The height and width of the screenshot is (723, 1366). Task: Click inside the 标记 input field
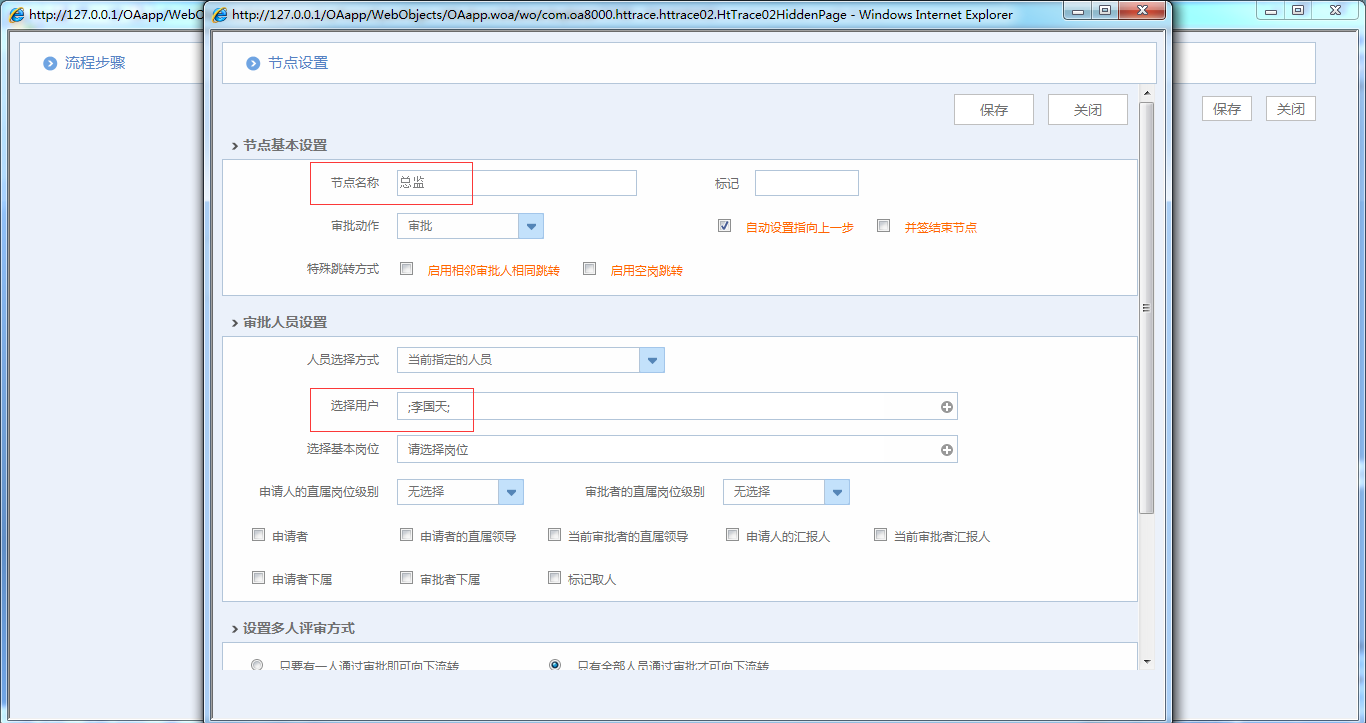806,182
